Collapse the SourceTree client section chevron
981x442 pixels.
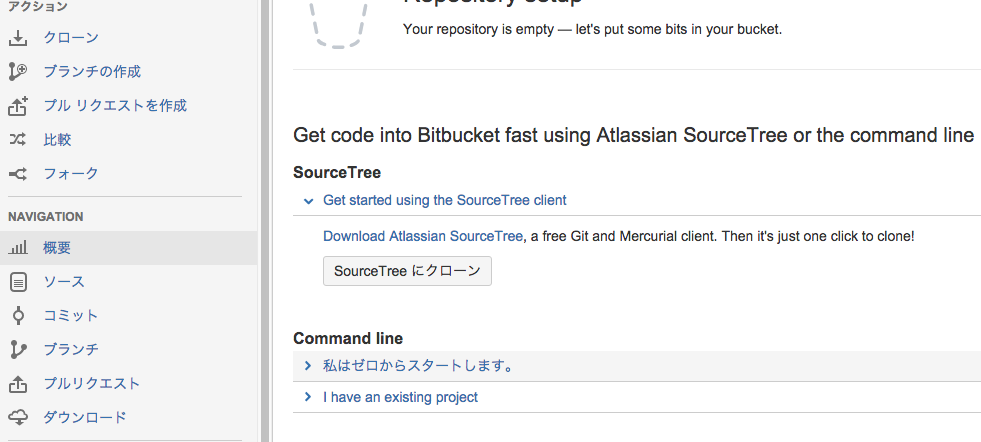click(308, 201)
